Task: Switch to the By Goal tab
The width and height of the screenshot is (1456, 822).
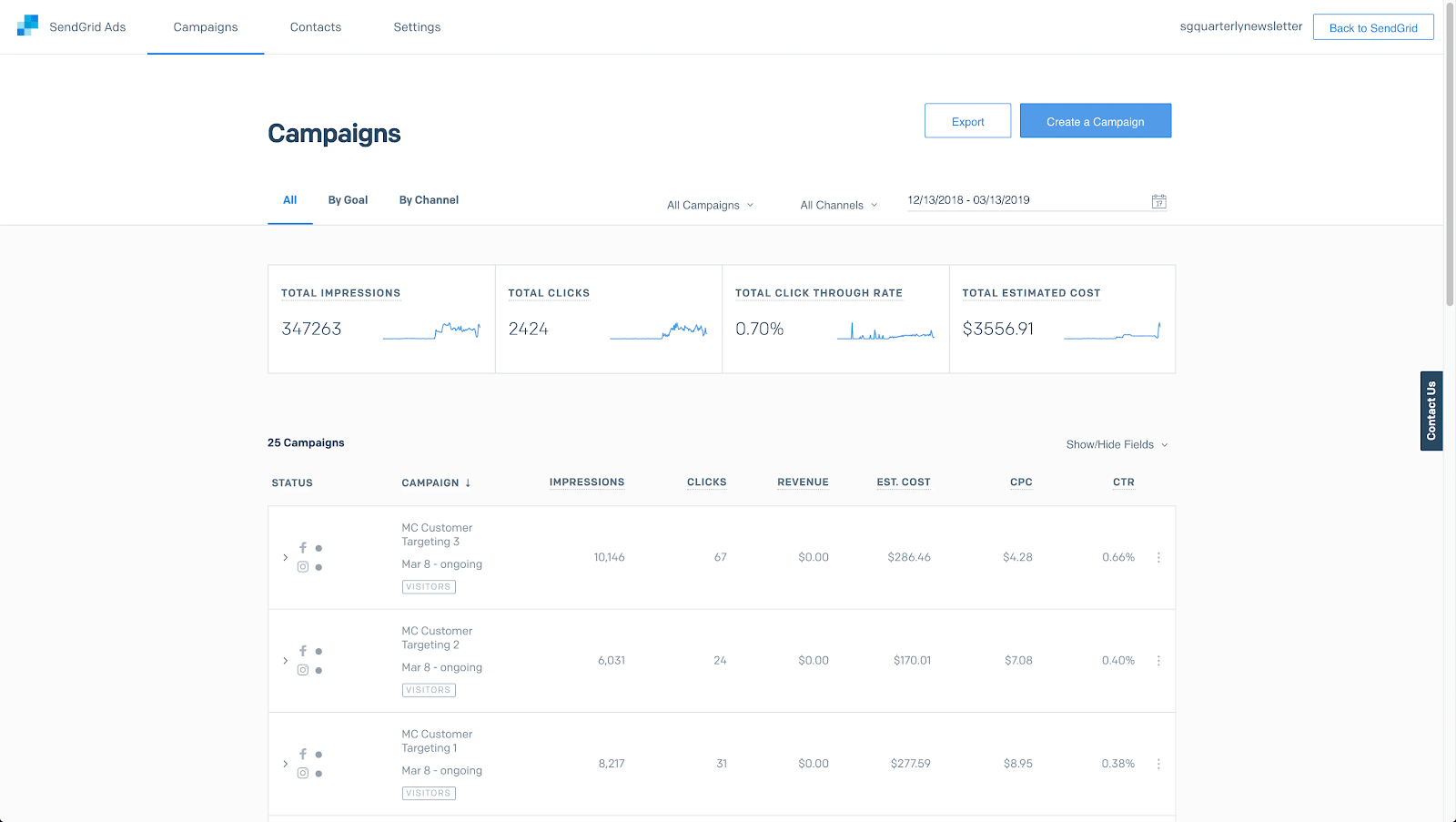Action: pos(348,199)
